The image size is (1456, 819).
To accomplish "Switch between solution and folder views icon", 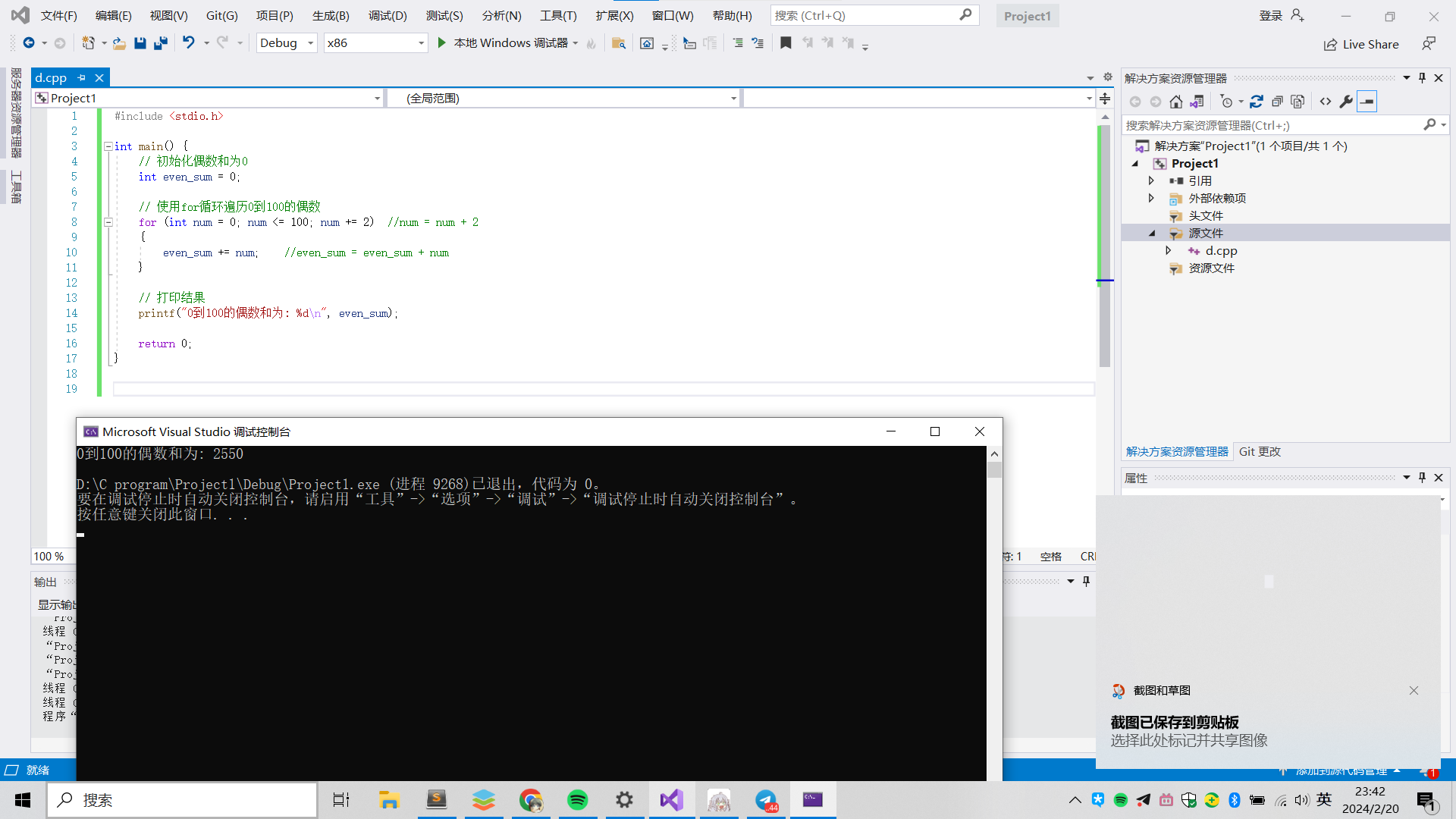I will tap(1197, 102).
